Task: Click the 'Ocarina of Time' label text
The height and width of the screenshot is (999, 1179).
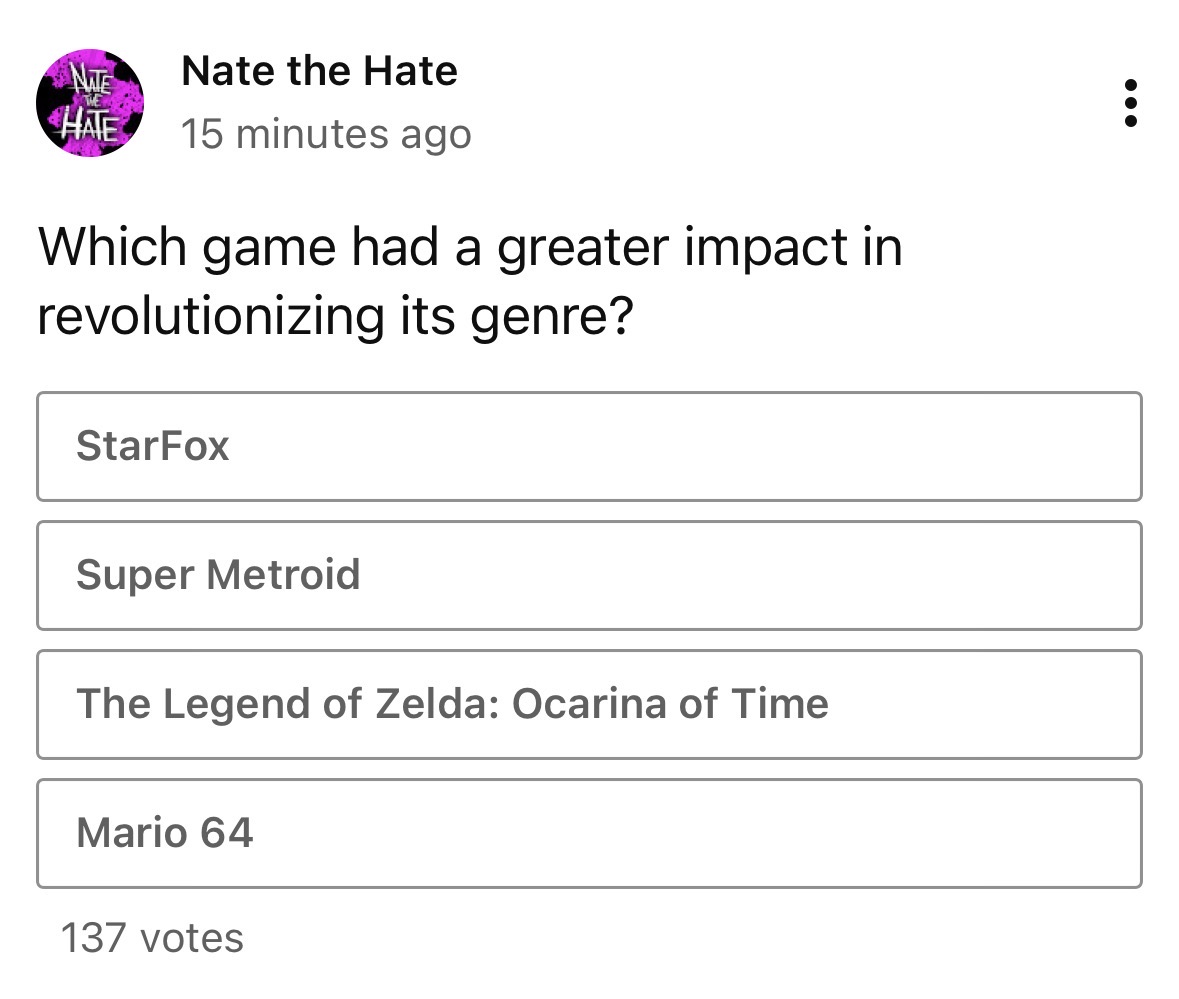Action: [x=670, y=704]
